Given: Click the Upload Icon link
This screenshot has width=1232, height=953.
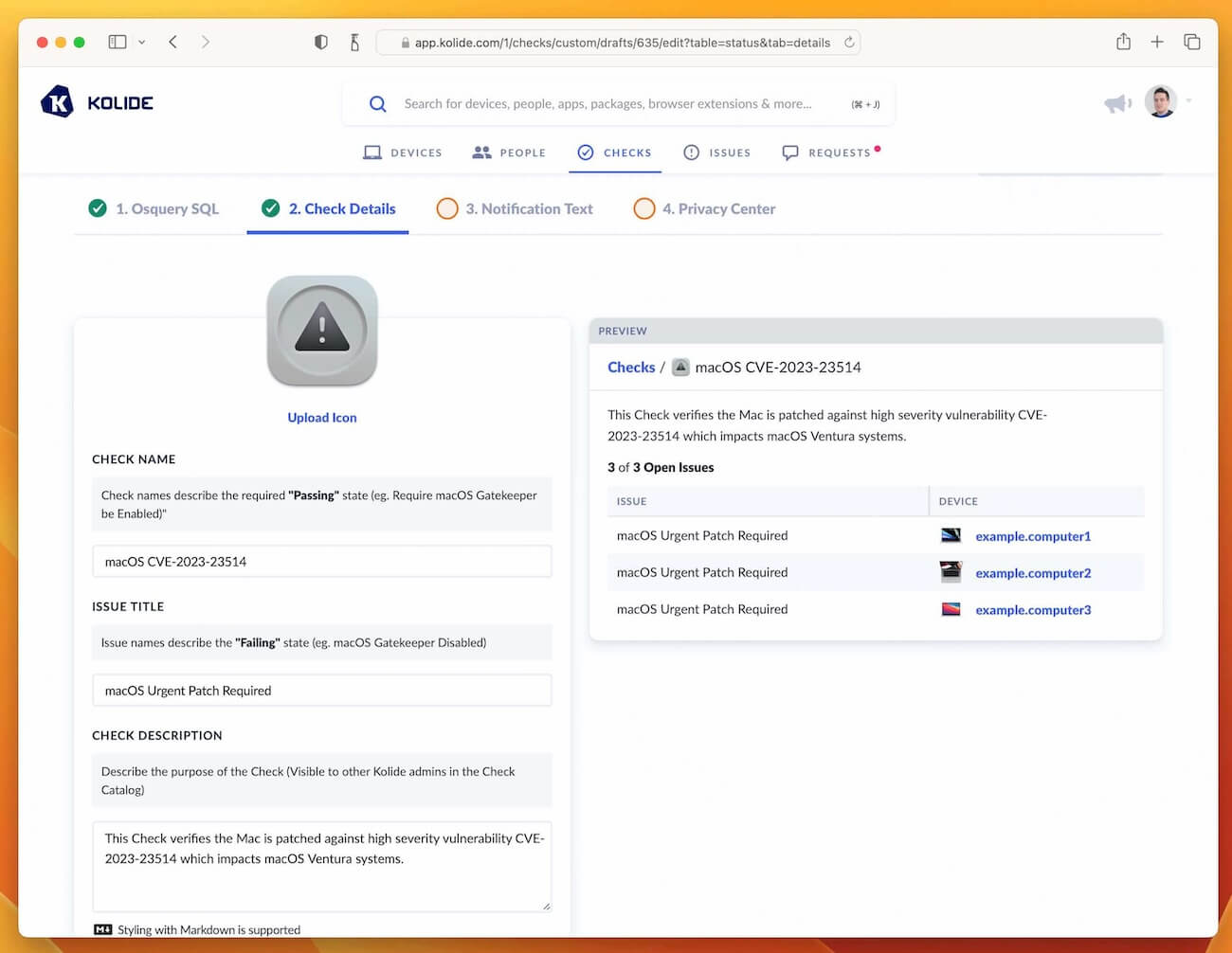Looking at the screenshot, I should (x=321, y=417).
